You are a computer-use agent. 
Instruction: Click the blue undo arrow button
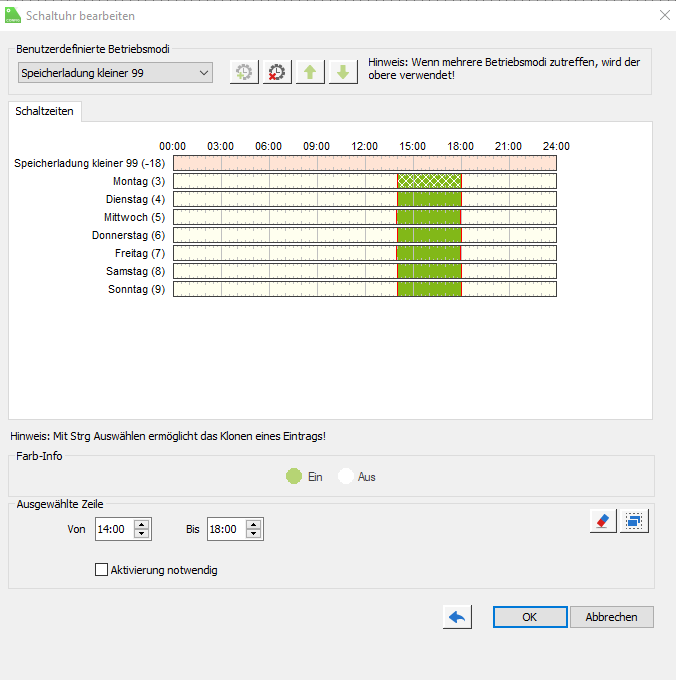457,617
